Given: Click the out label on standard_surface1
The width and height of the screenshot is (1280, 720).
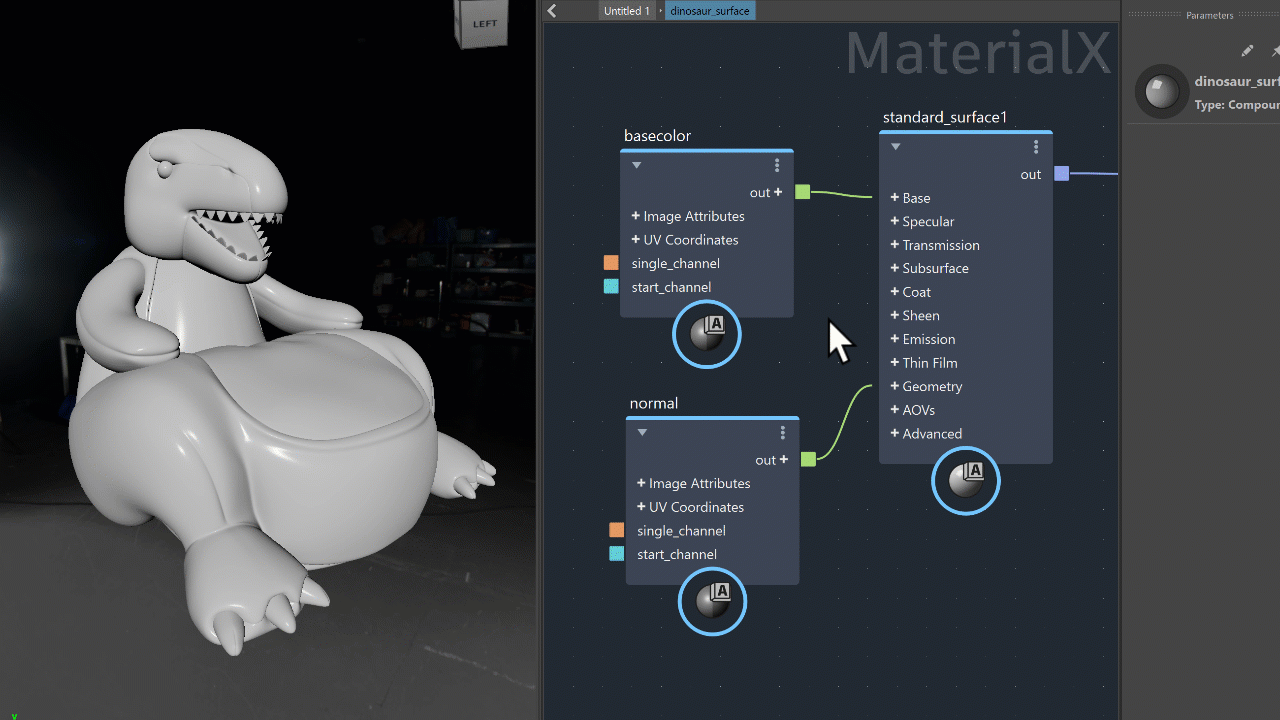Looking at the screenshot, I should [1031, 174].
